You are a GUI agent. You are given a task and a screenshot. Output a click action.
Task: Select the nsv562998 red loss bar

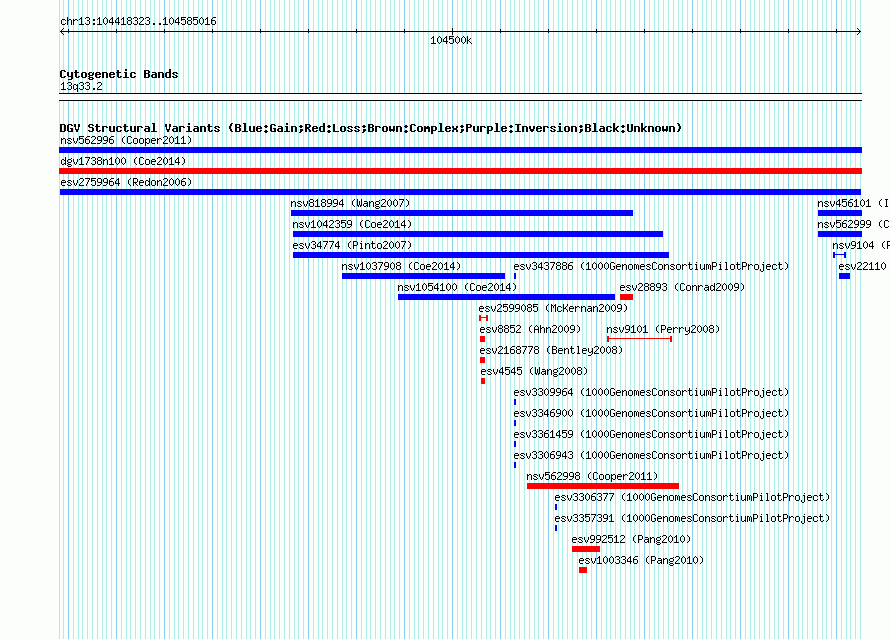pyautogui.click(x=603, y=486)
